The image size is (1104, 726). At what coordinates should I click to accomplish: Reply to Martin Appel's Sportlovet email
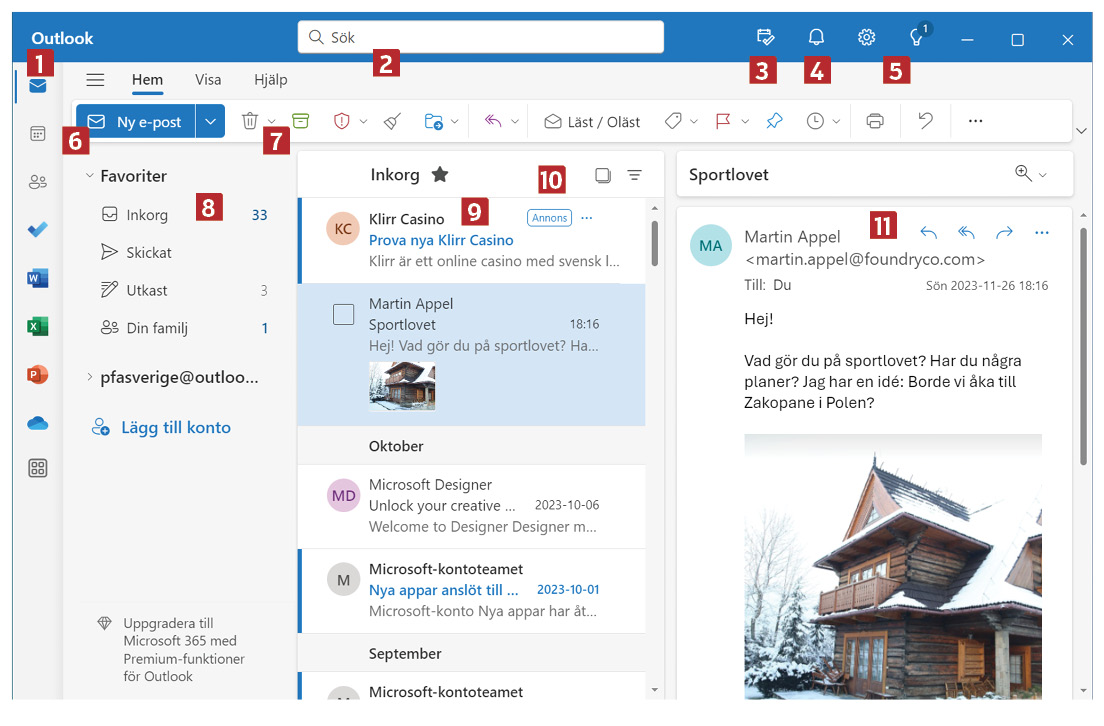928,232
